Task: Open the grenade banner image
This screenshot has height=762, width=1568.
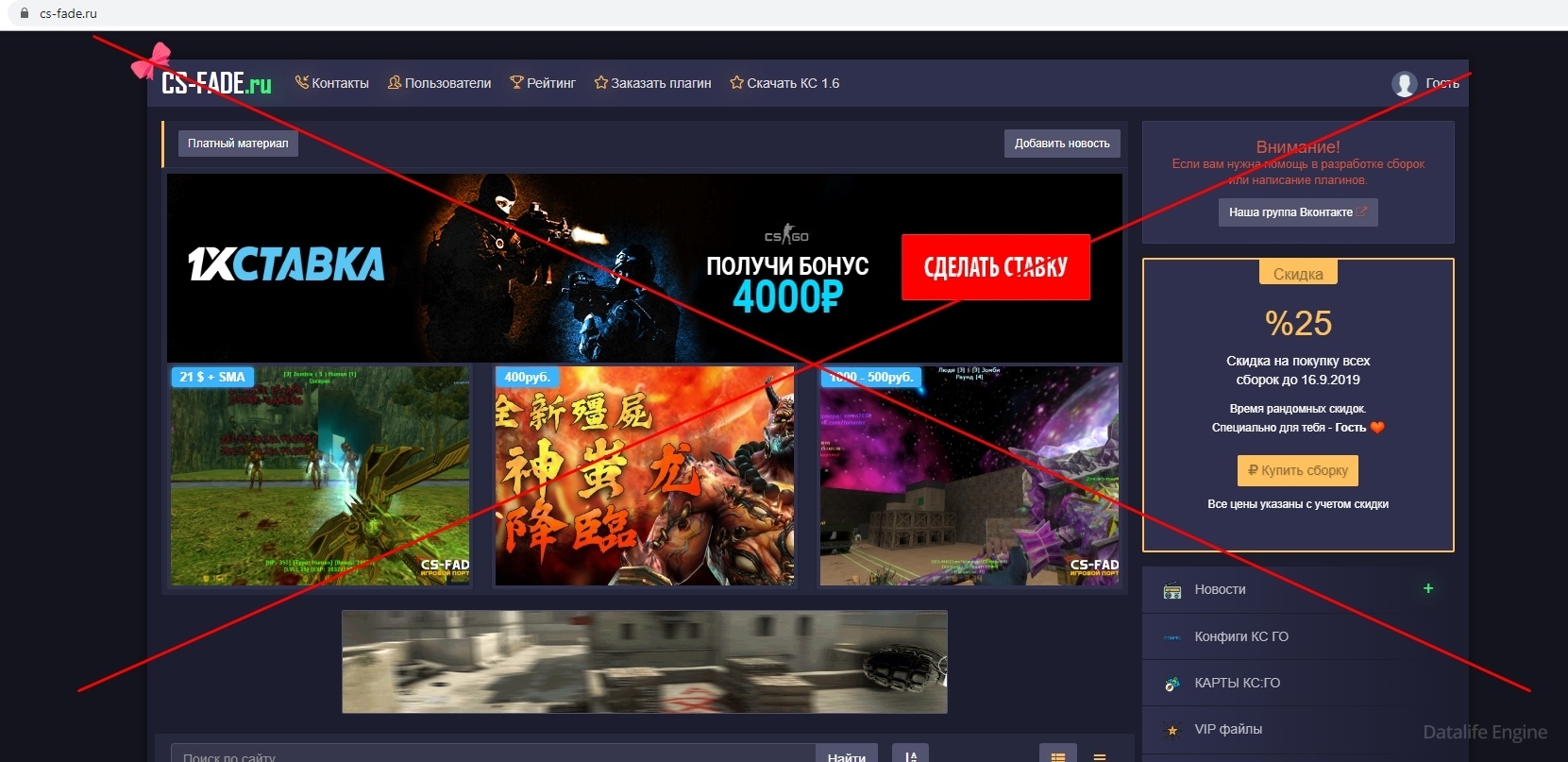Action: (645, 661)
